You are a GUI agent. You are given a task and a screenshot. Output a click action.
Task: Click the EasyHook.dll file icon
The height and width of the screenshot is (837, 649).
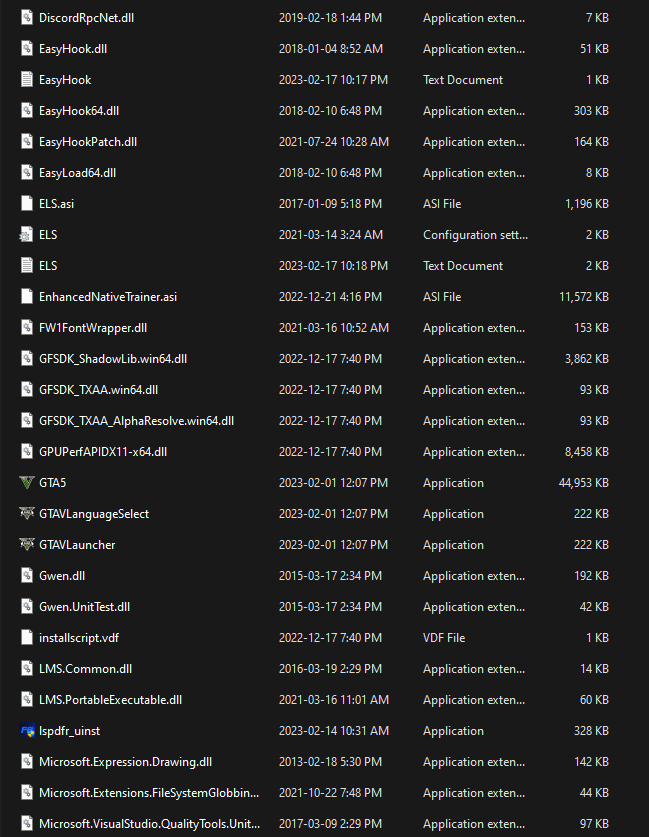click(27, 49)
